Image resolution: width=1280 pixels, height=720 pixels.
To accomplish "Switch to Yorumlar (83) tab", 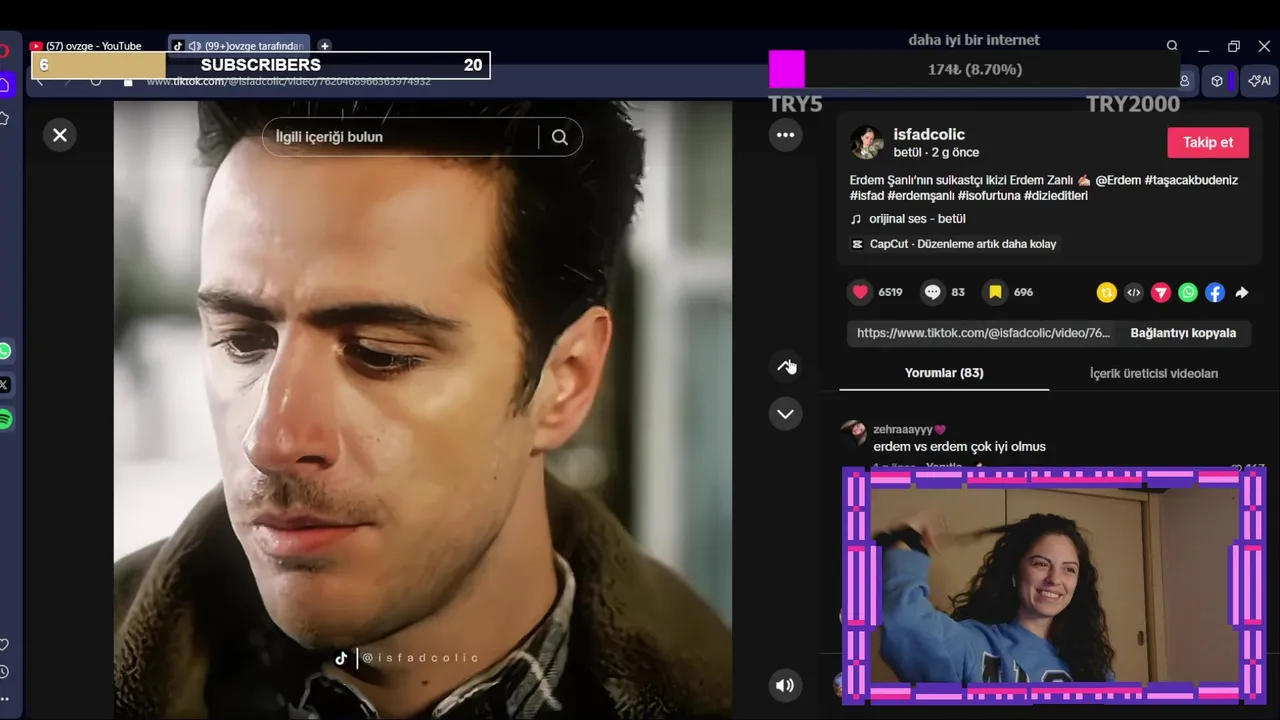I will [x=944, y=373].
